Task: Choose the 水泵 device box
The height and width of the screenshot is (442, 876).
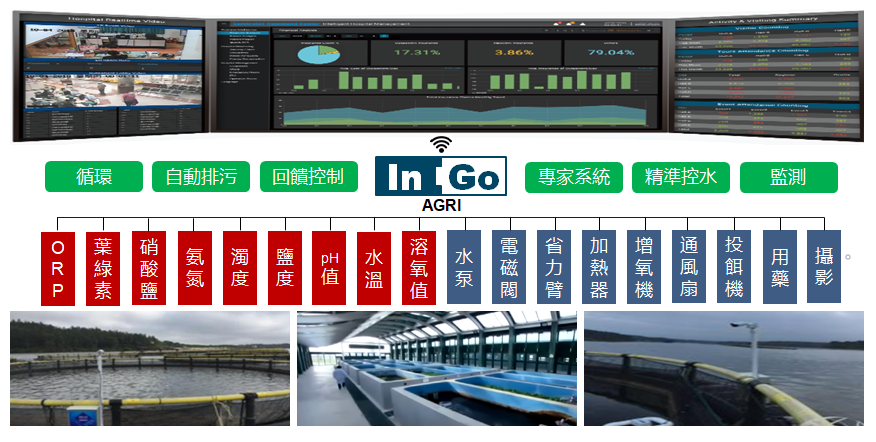Action: coord(464,268)
